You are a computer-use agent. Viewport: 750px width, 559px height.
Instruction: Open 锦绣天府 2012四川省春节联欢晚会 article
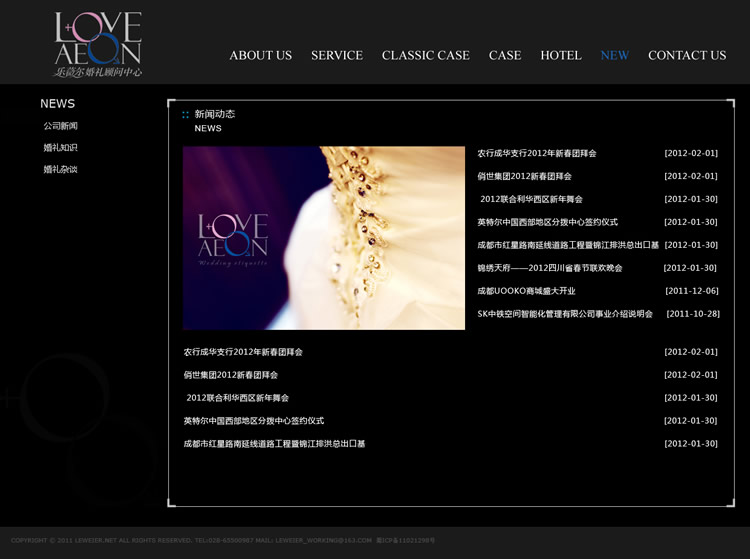click(549, 268)
